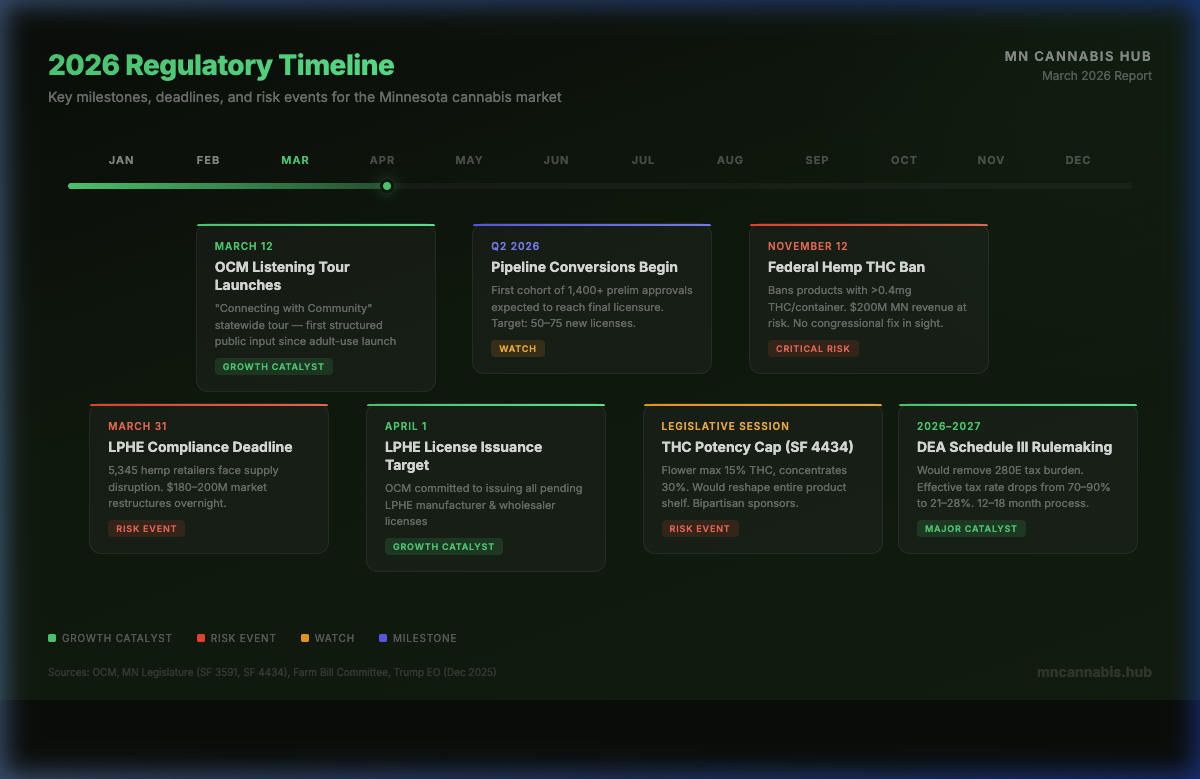1200x779 pixels.
Task: Switch to the MAR month tab
Action: coord(295,159)
